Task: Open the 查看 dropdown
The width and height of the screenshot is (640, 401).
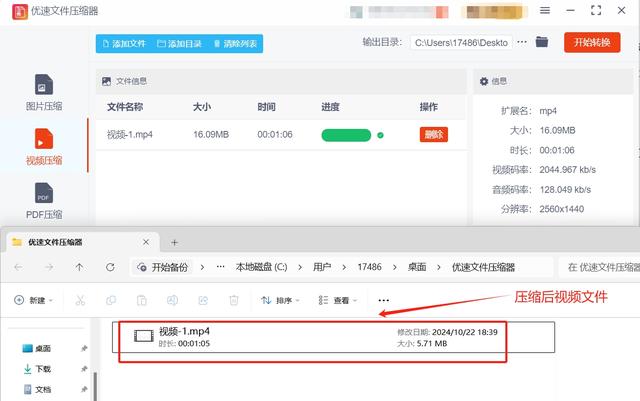Action: click(338, 301)
